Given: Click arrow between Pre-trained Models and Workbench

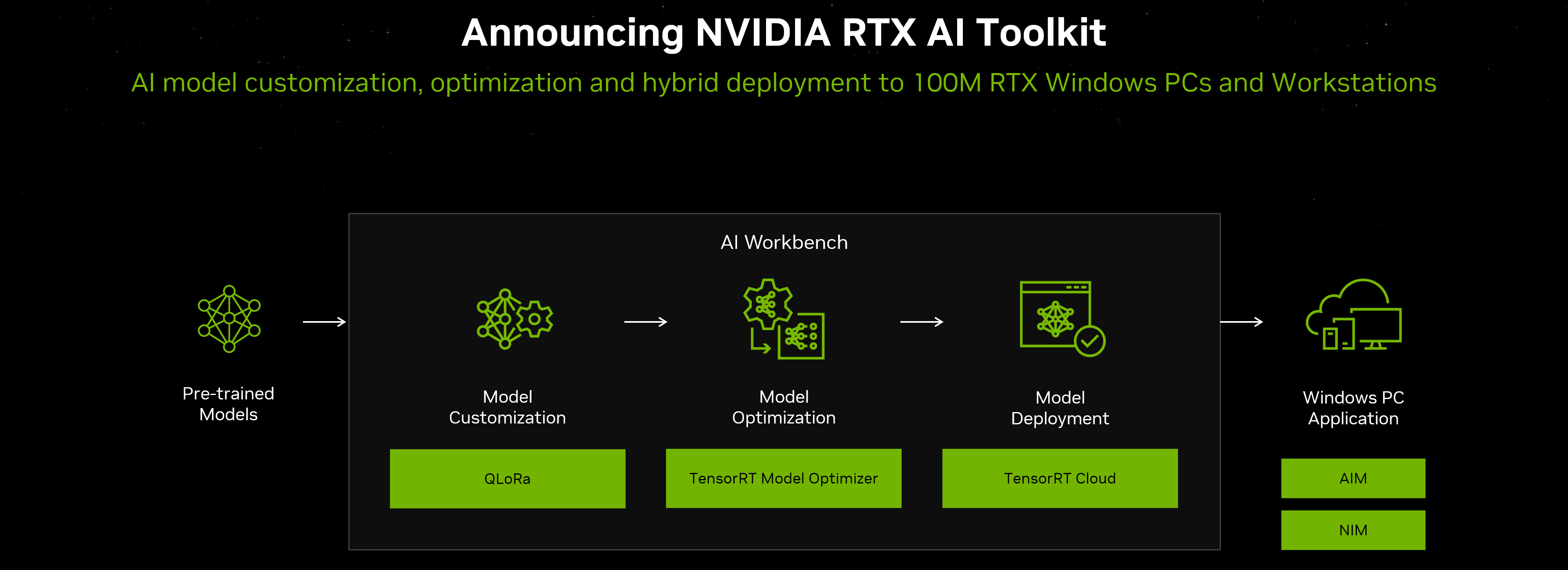Looking at the screenshot, I should (325, 322).
